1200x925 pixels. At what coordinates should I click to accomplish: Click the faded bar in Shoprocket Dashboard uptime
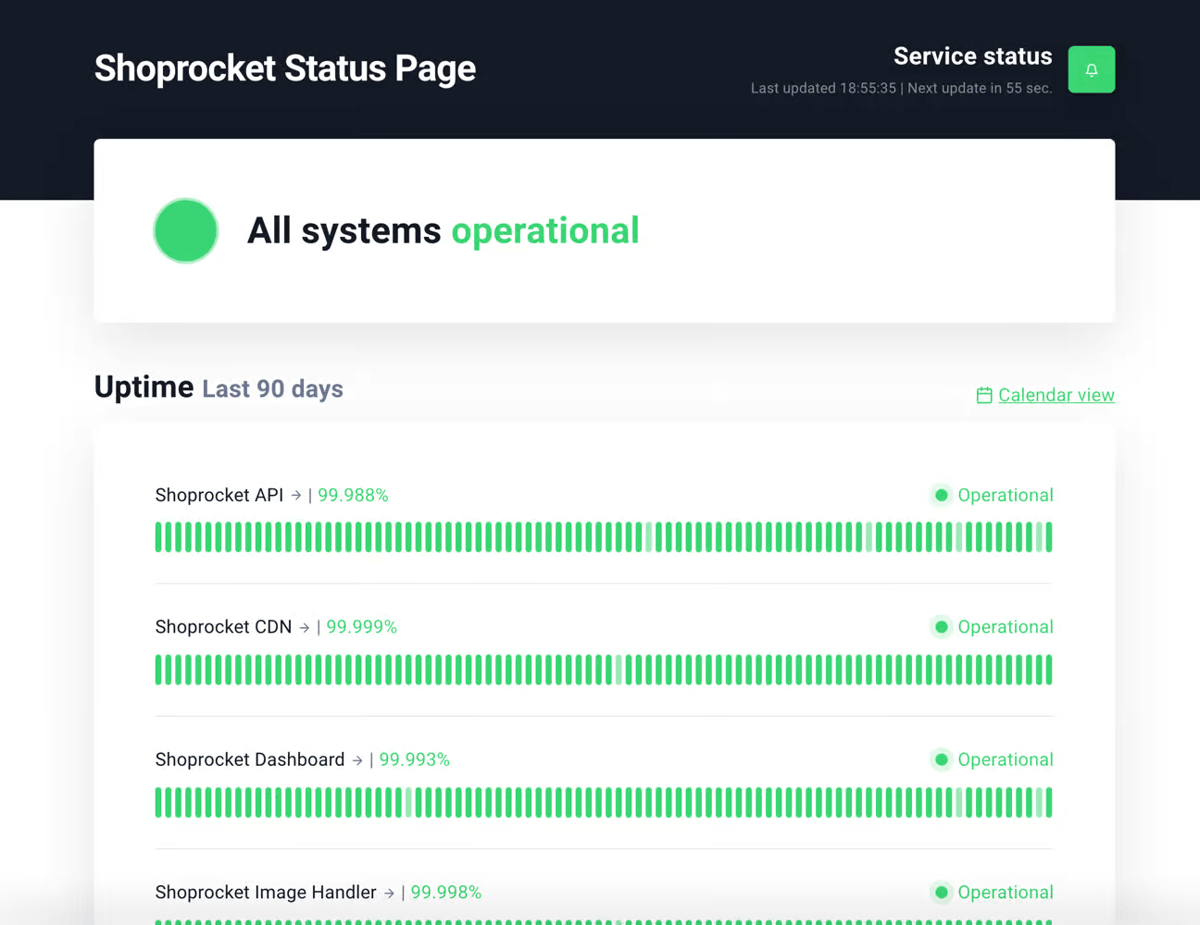tap(409, 803)
